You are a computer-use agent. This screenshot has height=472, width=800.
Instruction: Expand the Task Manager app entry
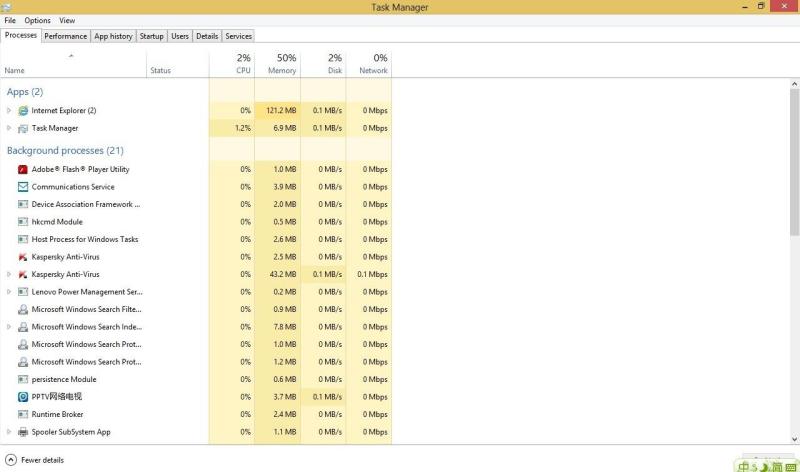coord(9,128)
